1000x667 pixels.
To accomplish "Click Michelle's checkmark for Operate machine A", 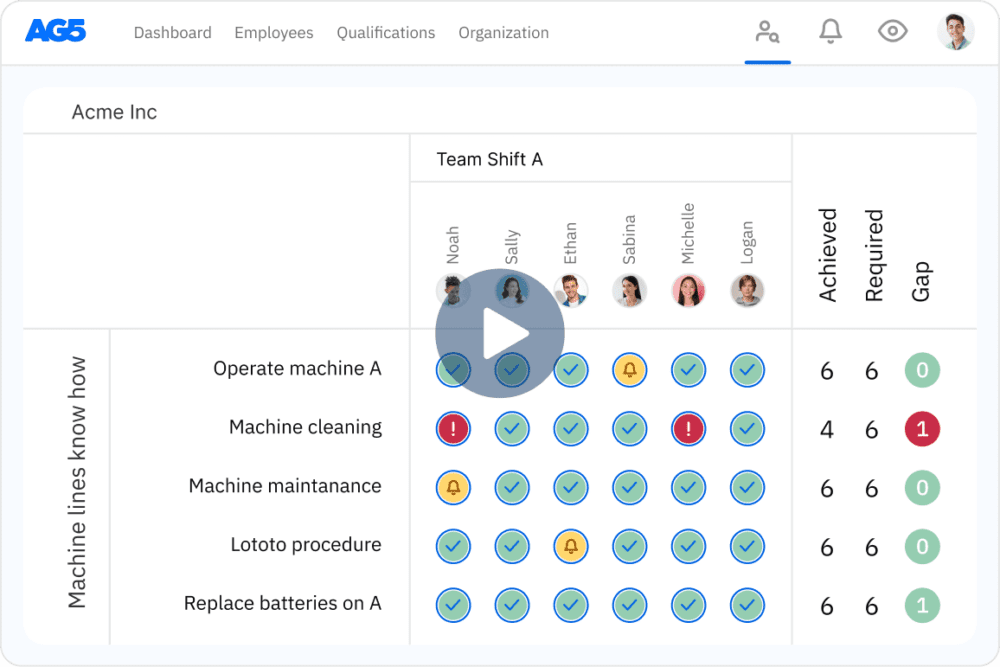I will click(688, 370).
